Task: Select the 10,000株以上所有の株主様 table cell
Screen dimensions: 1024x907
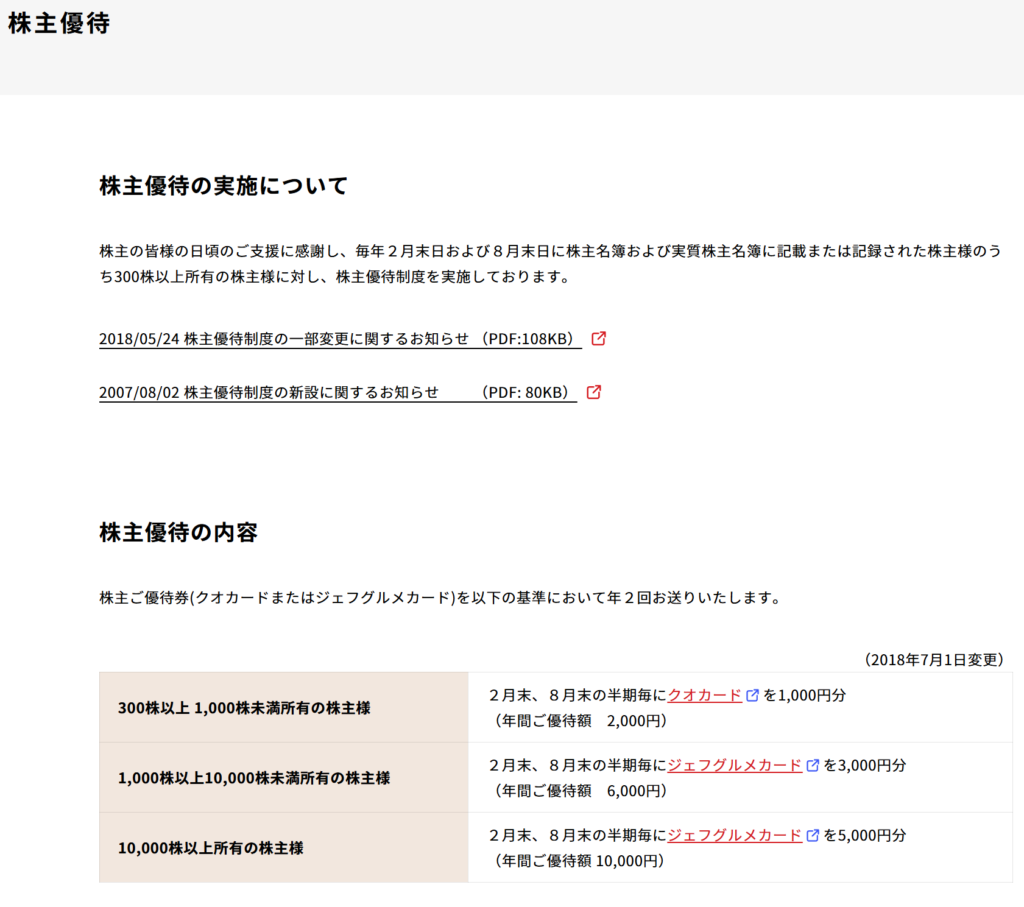Action: 211,848
